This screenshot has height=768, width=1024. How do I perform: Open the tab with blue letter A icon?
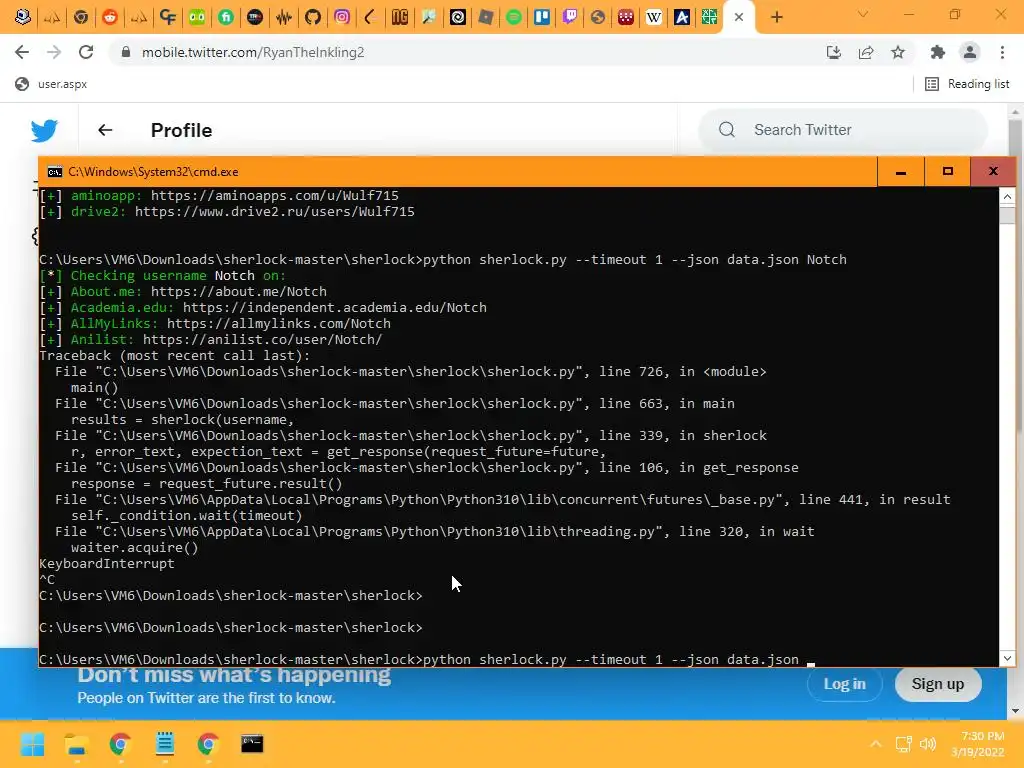pyautogui.click(x=682, y=17)
